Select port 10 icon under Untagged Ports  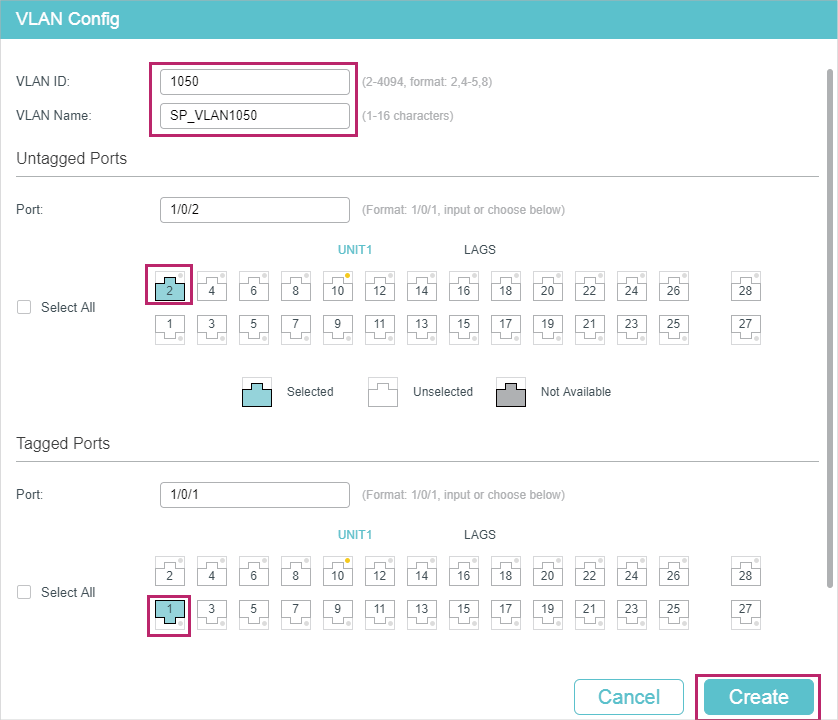click(x=338, y=287)
